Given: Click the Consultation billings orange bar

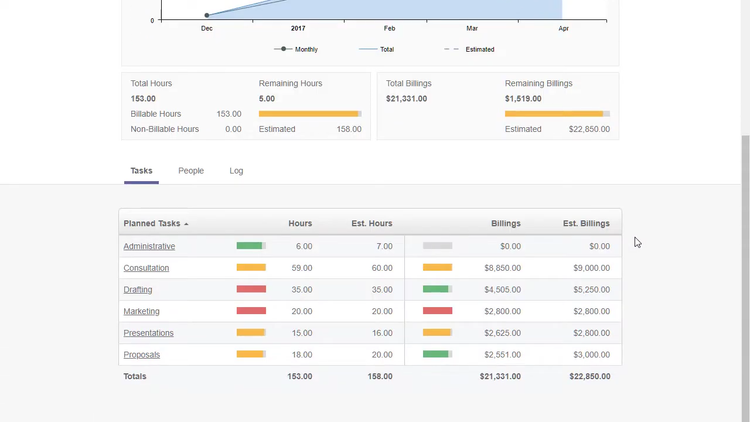Looking at the screenshot, I should 437,267.
